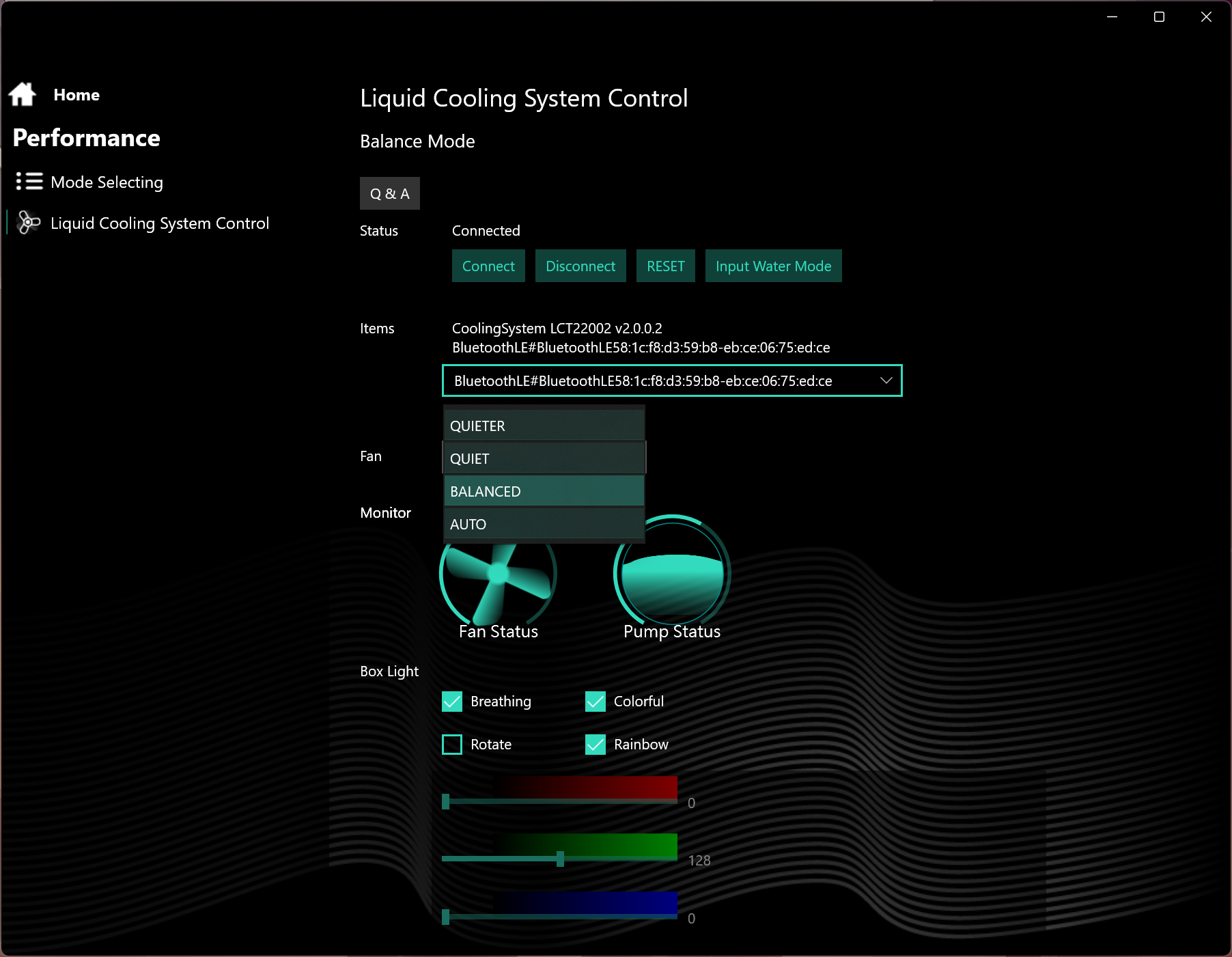This screenshot has width=1232, height=957.
Task: Expand the BluetoothLE device dropdown
Action: pos(672,380)
